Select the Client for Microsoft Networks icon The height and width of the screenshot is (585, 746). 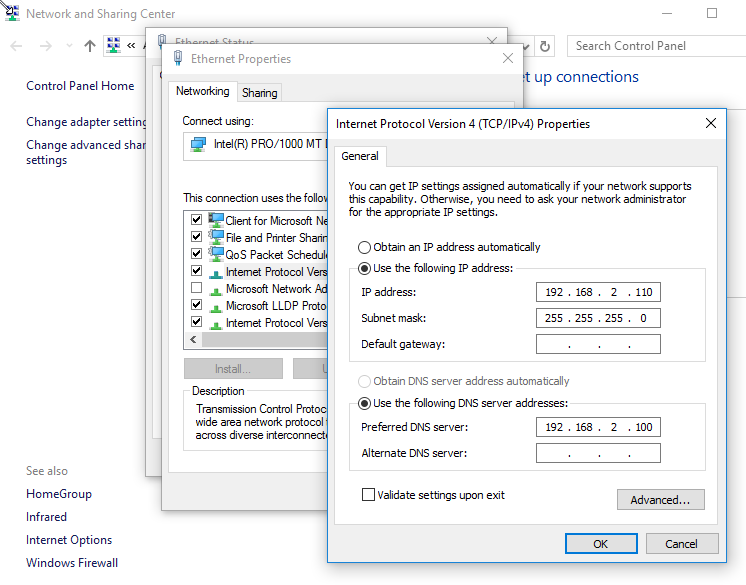(216, 220)
